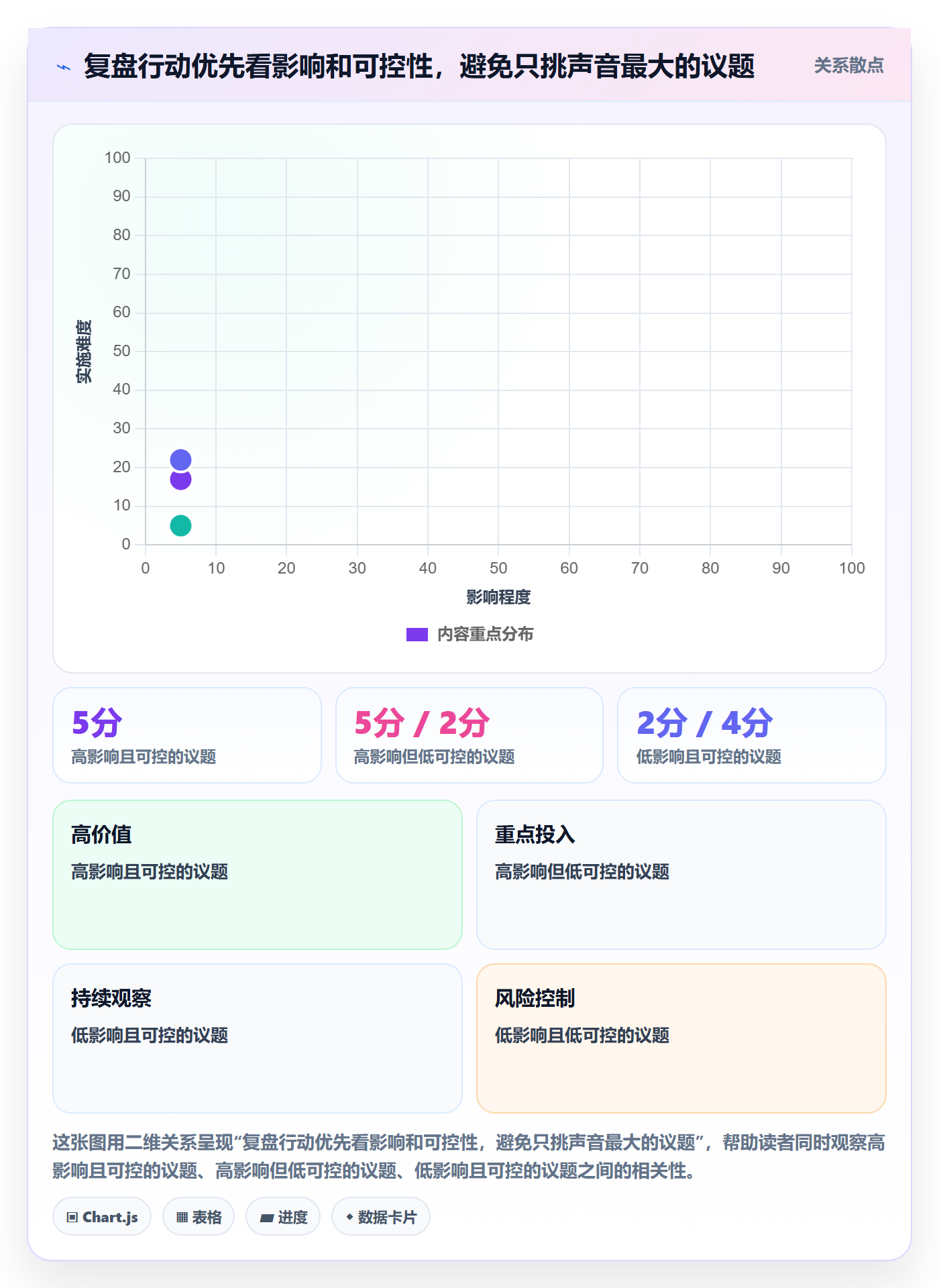This screenshot has height=1288, width=939.
Task: Open the 5分 高影响且可控的议题 stat card
Action: (x=187, y=735)
